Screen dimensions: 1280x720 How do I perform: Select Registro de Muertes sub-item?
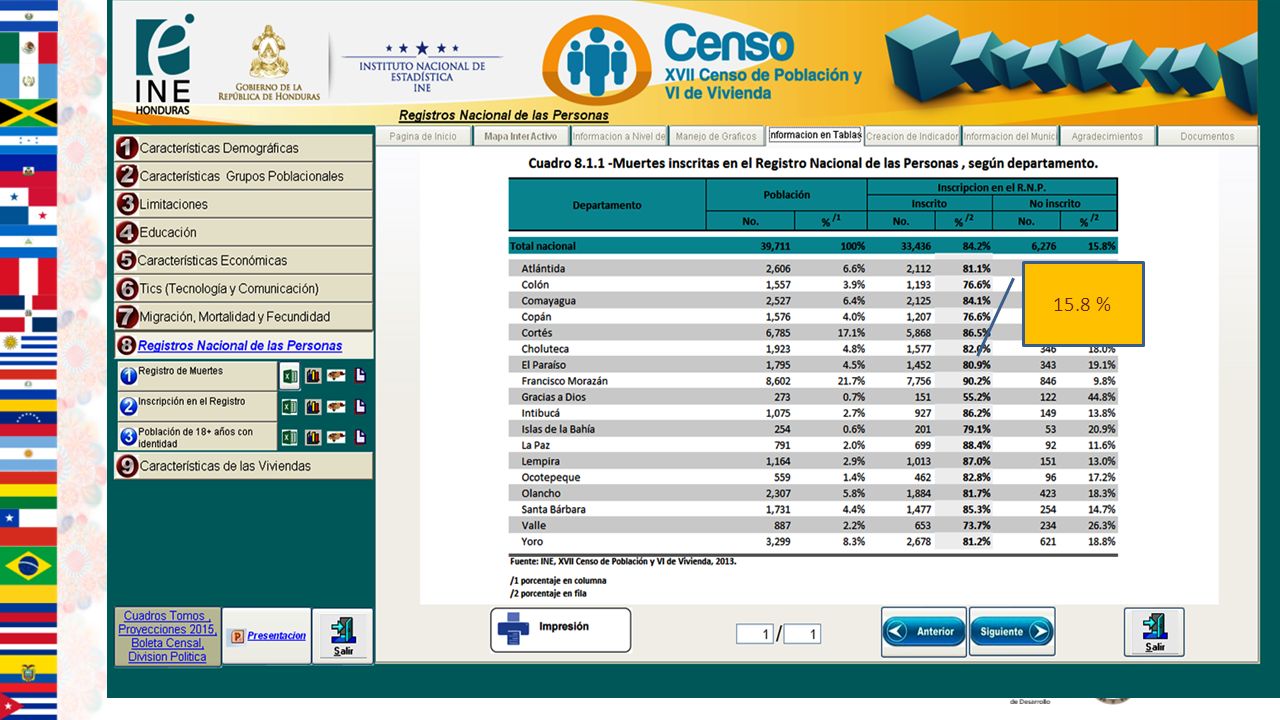[x=195, y=376]
